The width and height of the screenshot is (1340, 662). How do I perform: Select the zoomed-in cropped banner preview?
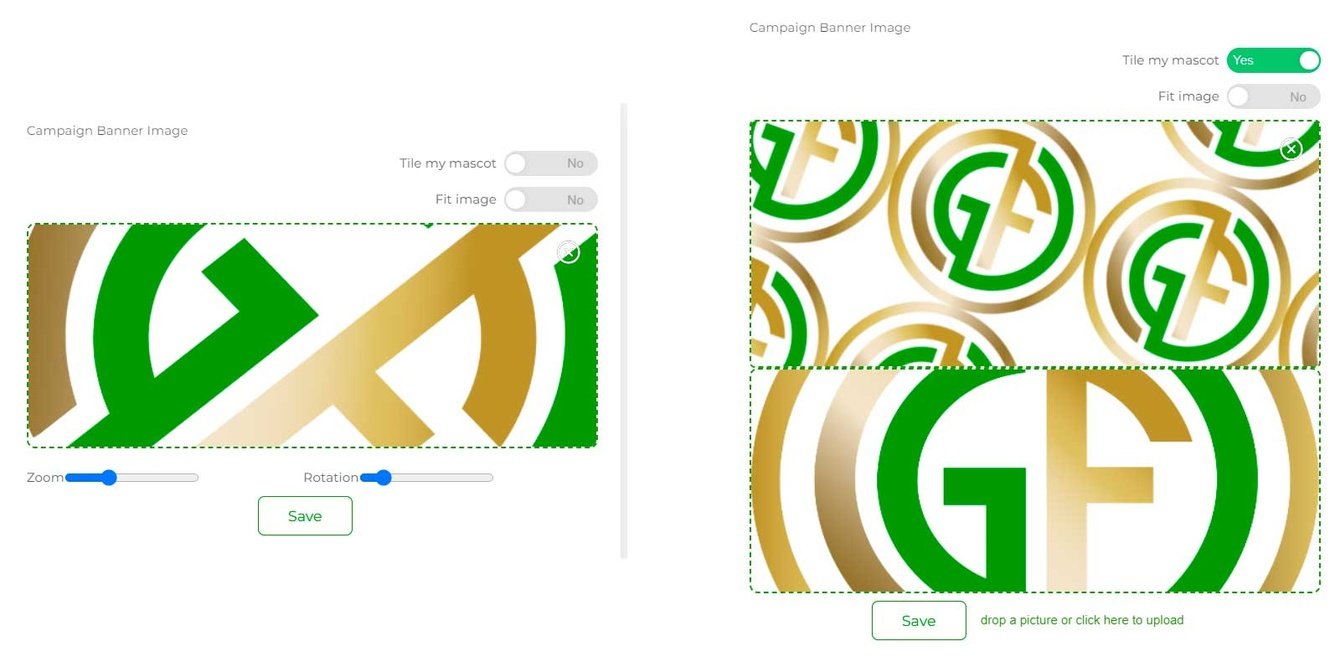point(312,335)
